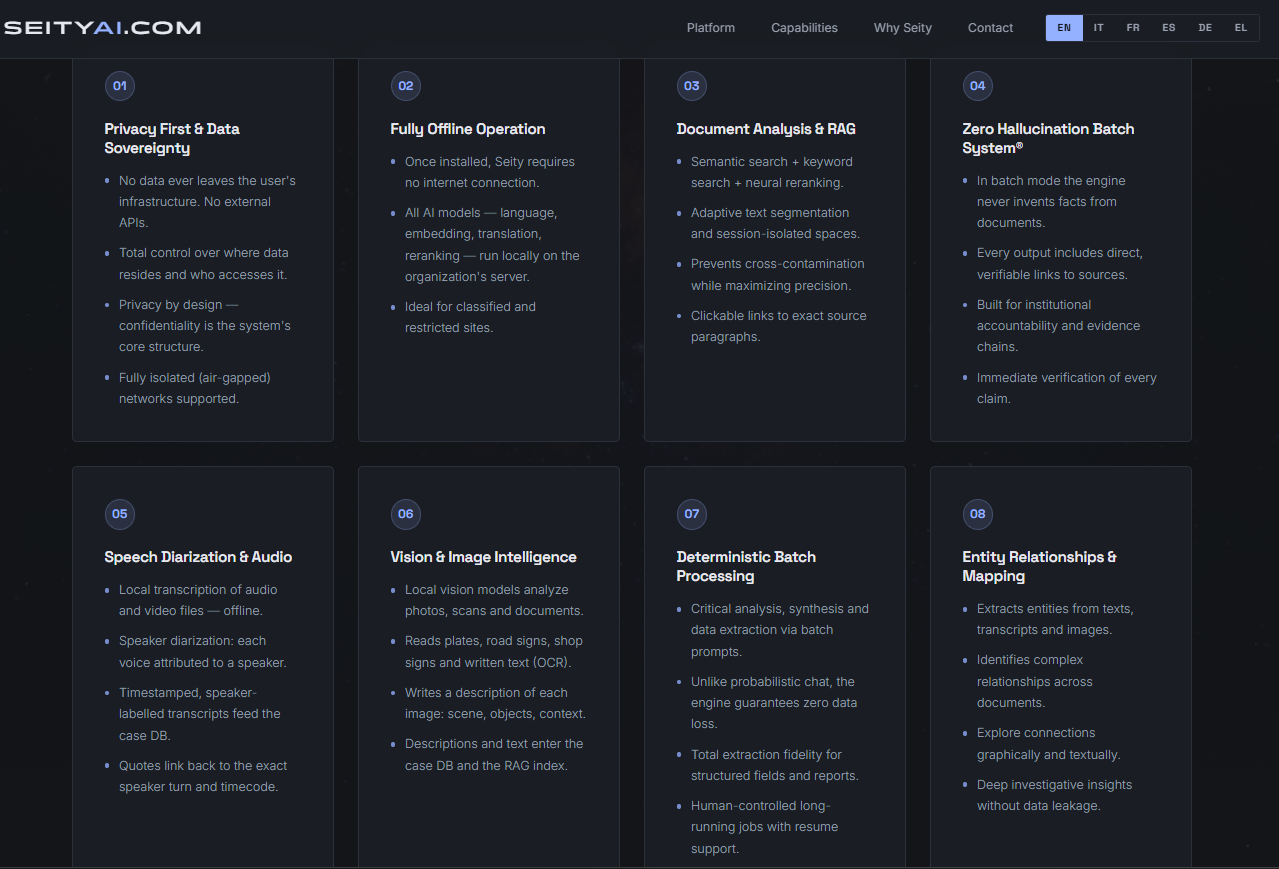Click the 04 number badge
This screenshot has width=1279, height=869.
click(x=978, y=86)
